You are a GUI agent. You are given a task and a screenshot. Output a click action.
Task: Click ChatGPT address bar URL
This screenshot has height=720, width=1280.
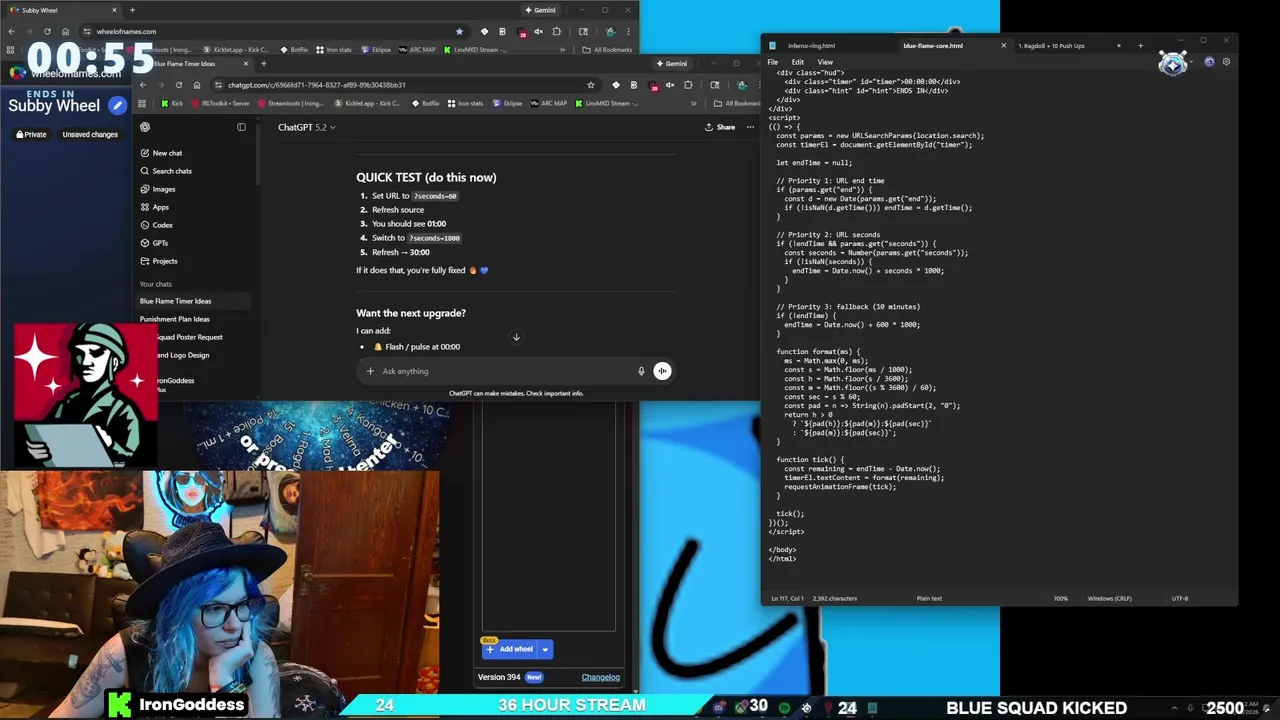tap(316, 85)
